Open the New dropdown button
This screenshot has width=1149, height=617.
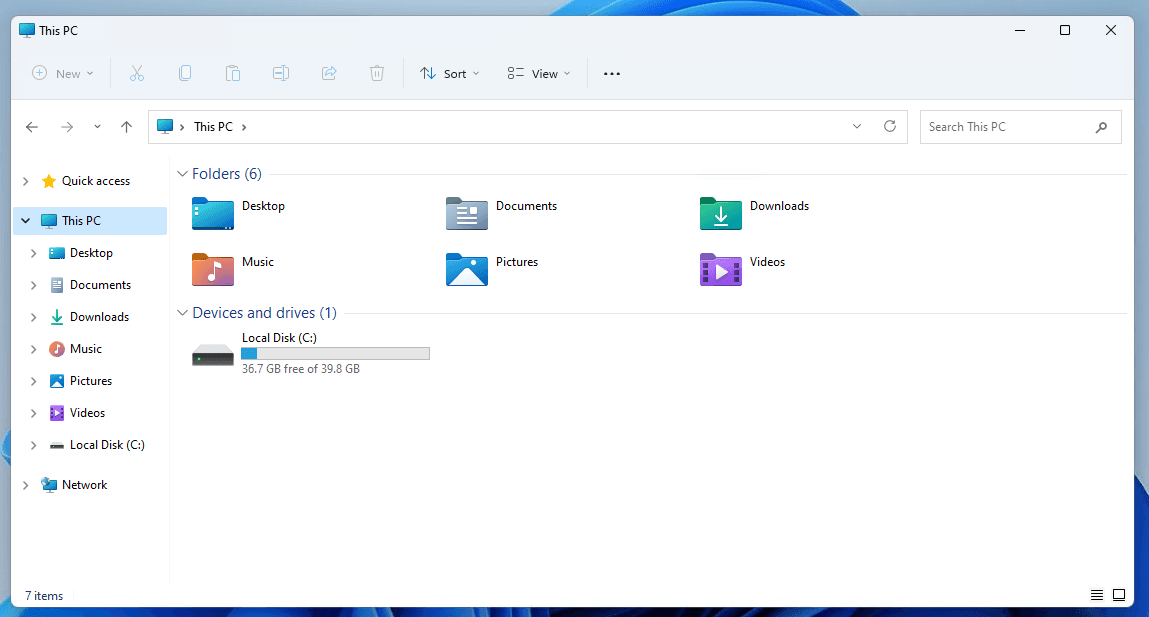(x=63, y=73)
